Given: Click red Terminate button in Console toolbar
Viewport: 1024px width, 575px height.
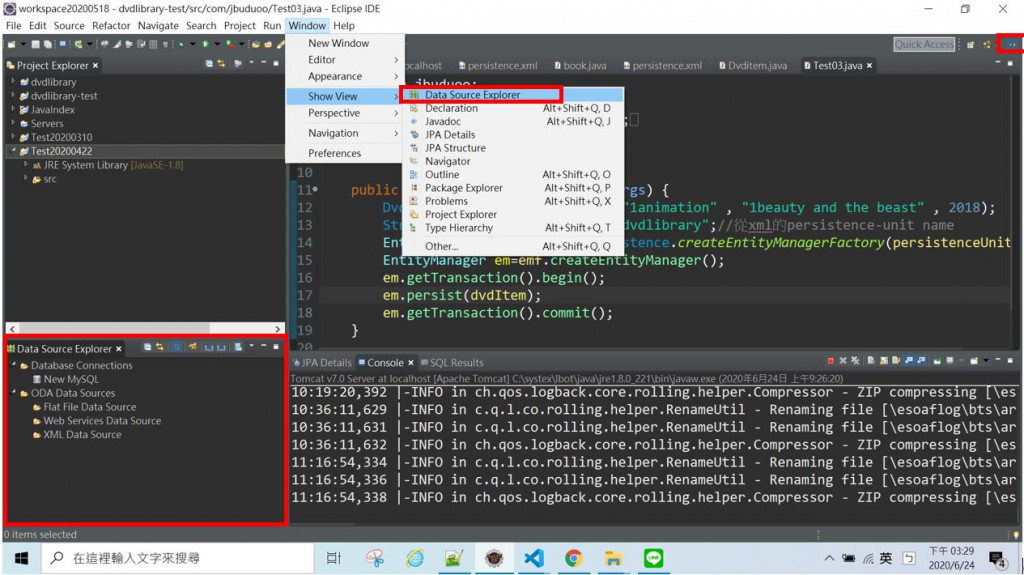Looking at the screenshot, I should coord(831,361).
